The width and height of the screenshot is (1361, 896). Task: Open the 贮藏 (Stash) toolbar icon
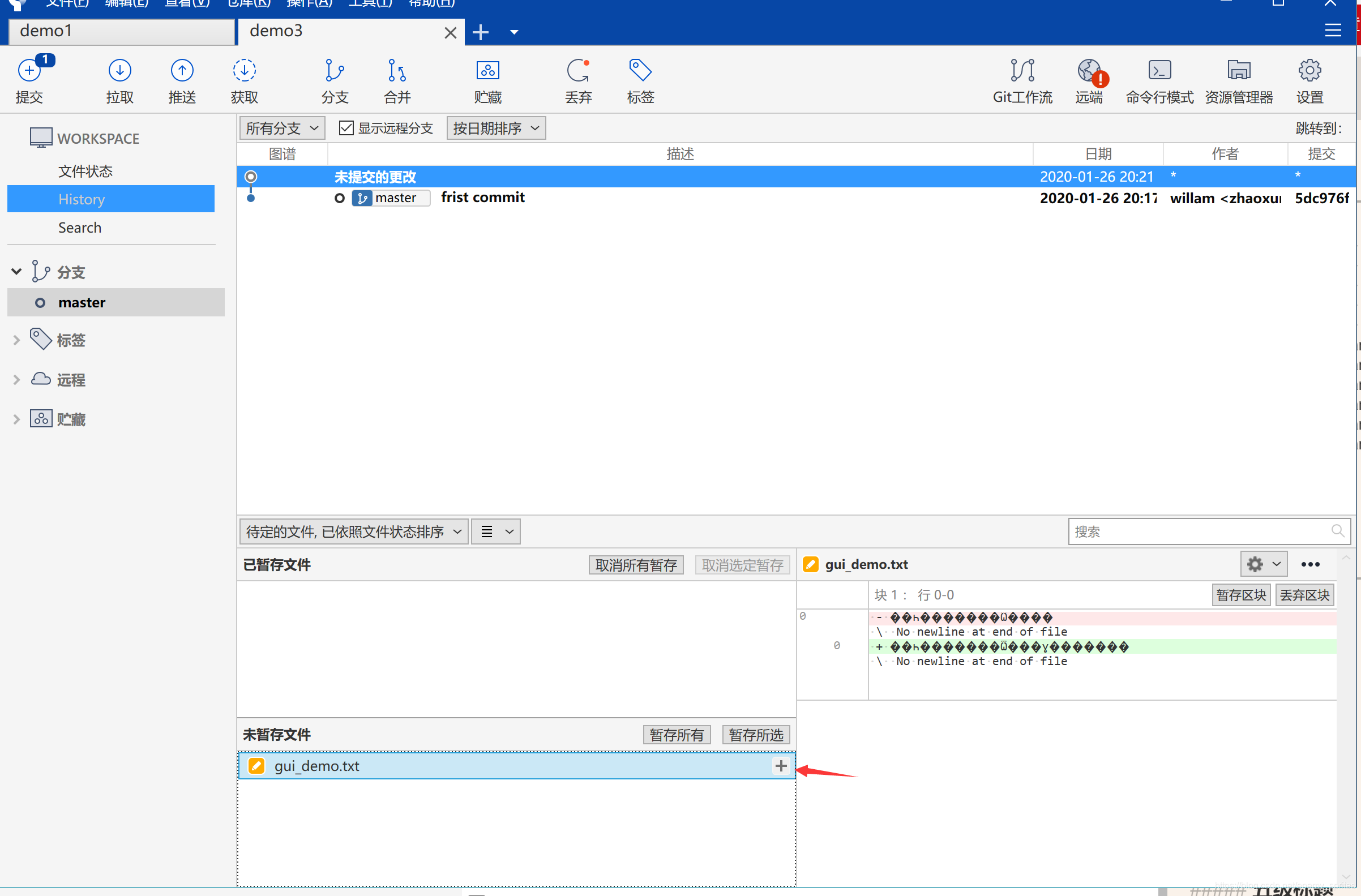click(x=487, y=71)
